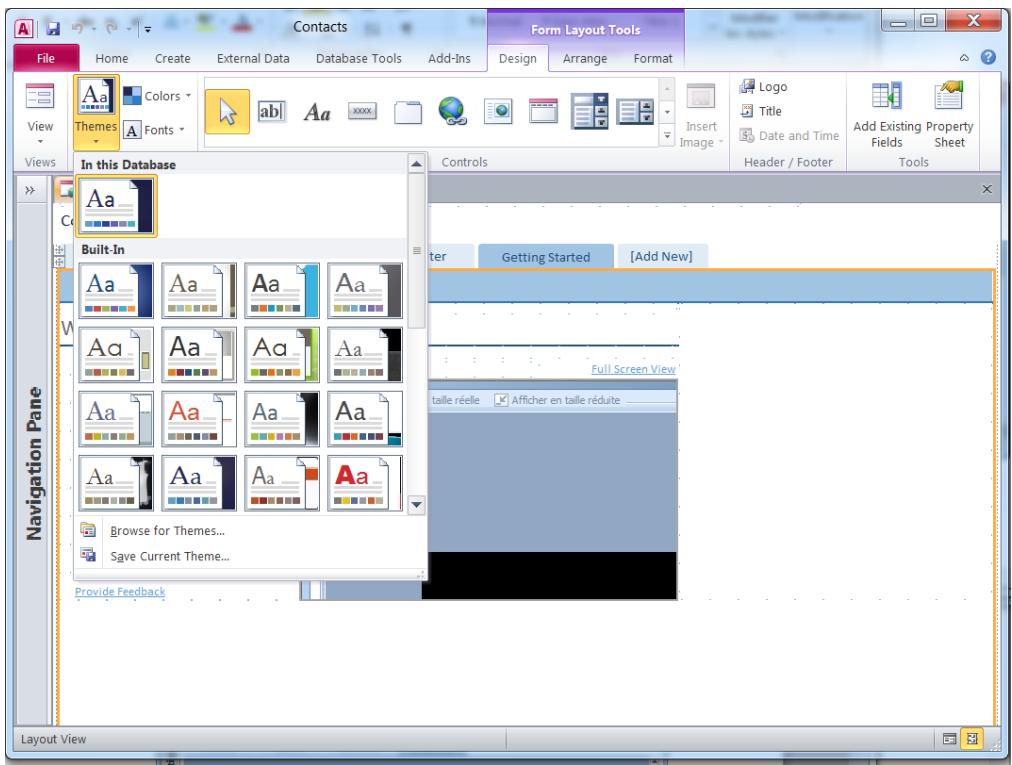This screenshot has height=765, width=1012.
Task: Click the Full Screen View link
Action: click(x=633, y=369)
